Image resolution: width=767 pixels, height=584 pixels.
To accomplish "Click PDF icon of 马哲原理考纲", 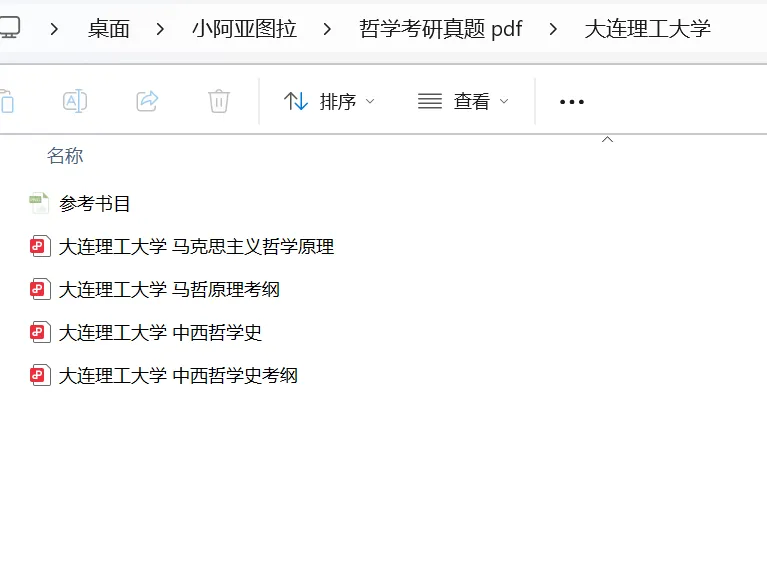I will click(40, 289).
